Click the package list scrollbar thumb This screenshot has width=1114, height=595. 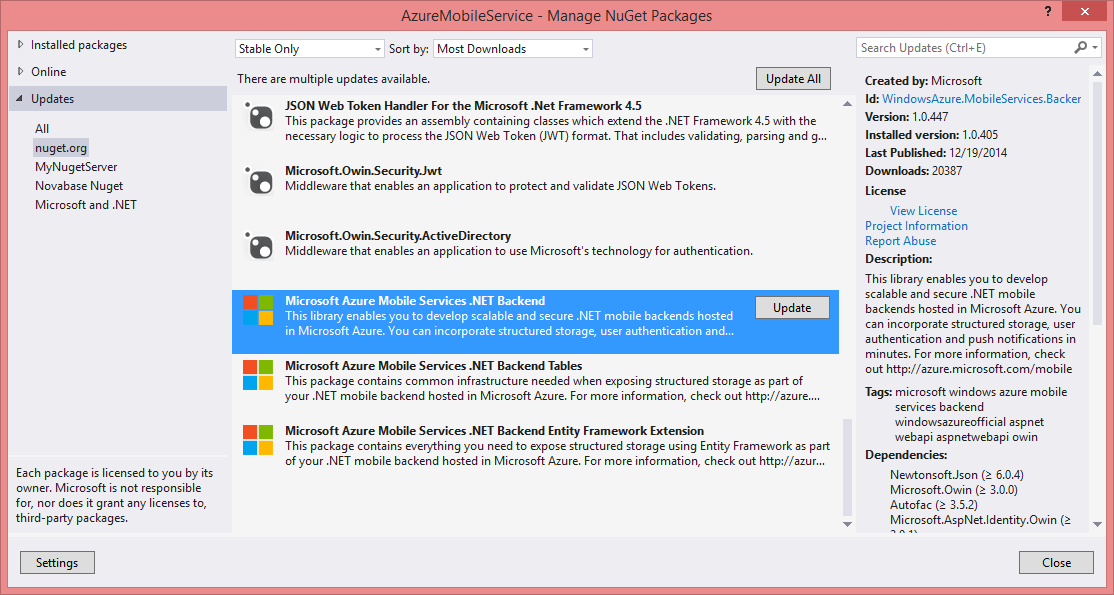click(x=847, y=466)
